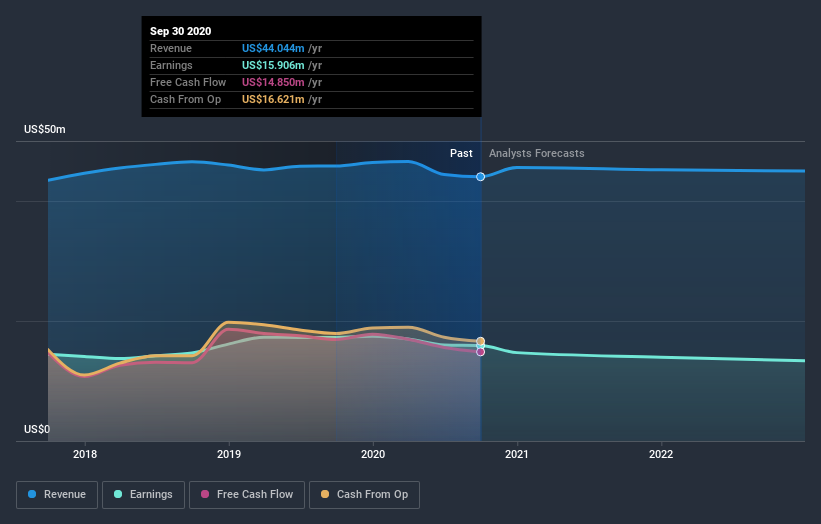Screen dimensions: 821x524
Task: Toggle the Revenue legend button
Action: [57, 495]
